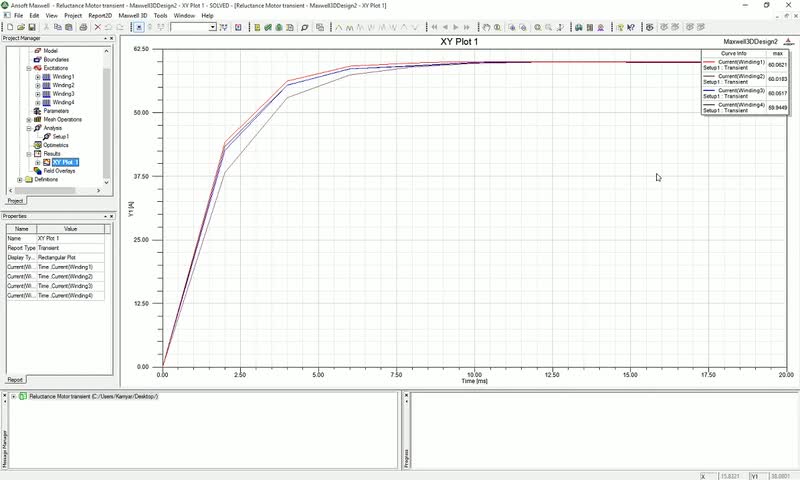This screenshot has height=480, width=800.
Task: Expand the Winding4 tree node
Action: pos(38,103)
